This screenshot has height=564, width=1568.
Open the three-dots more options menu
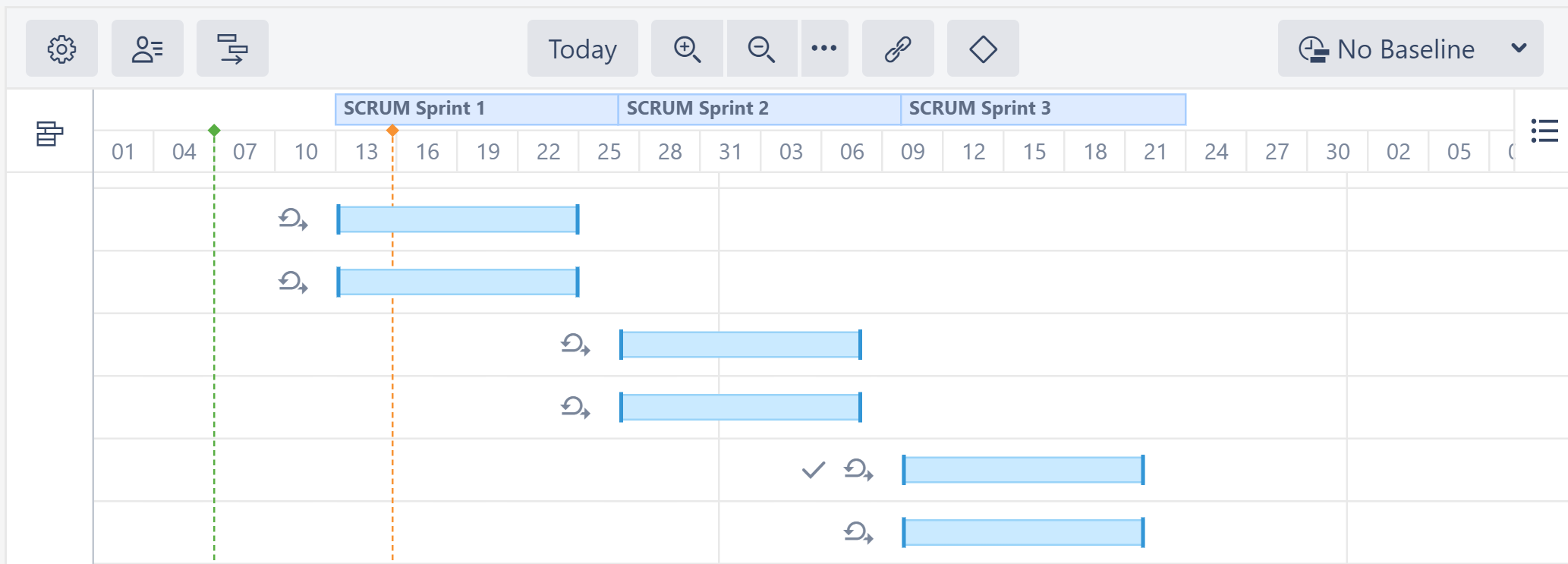coord(823,49)
